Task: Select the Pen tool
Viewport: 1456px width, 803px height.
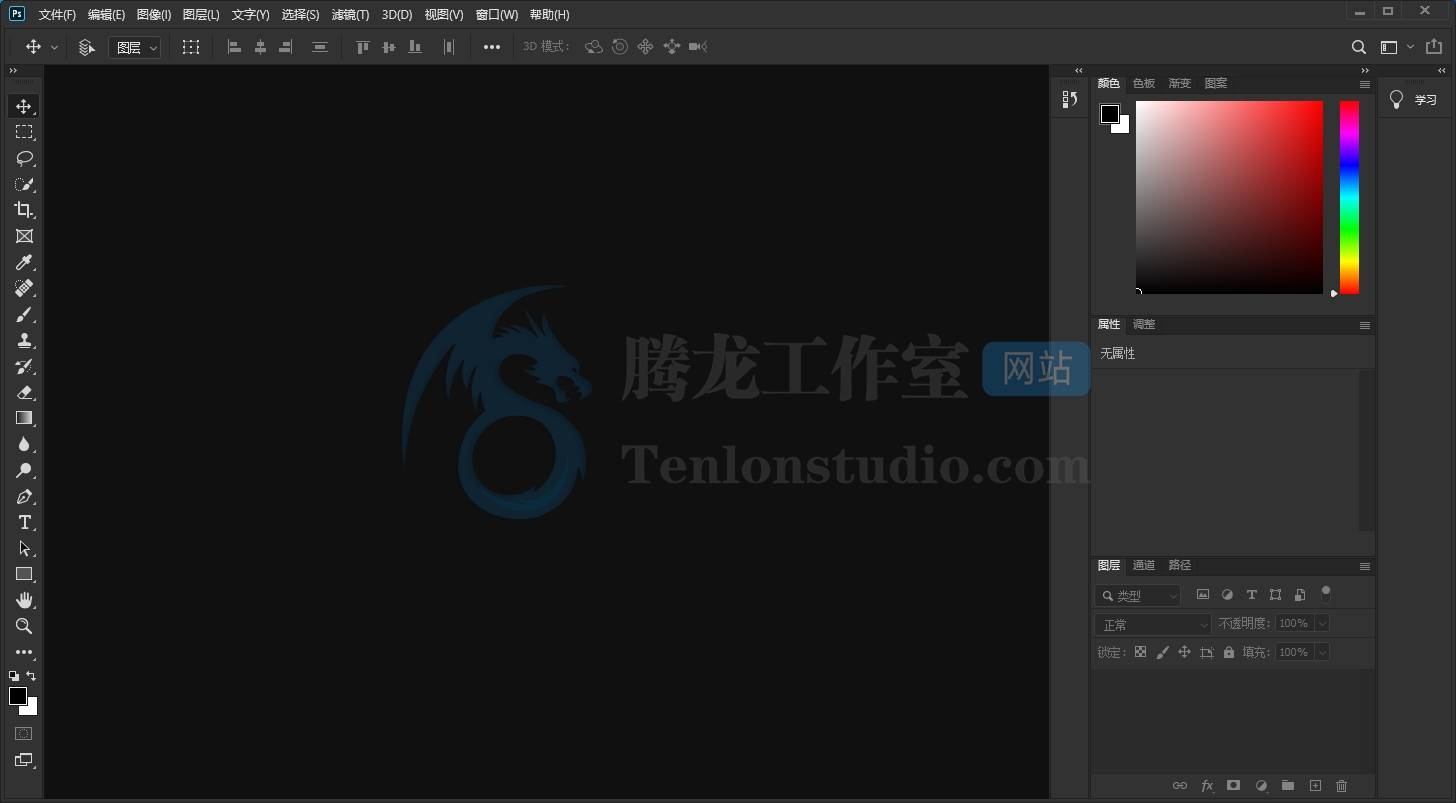Action: pos(24,496)
